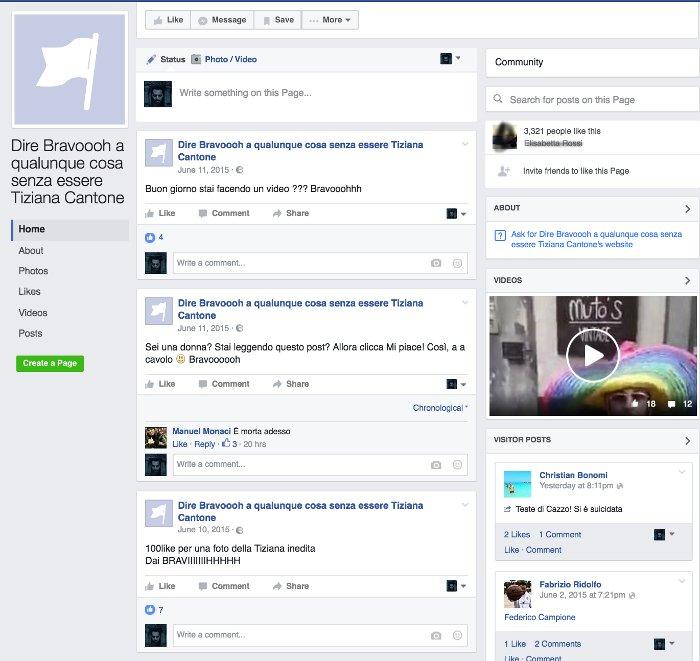
Task: View 2 Comments on Fabrizio Ridolfo's post
Action: [x=558, y=644]
